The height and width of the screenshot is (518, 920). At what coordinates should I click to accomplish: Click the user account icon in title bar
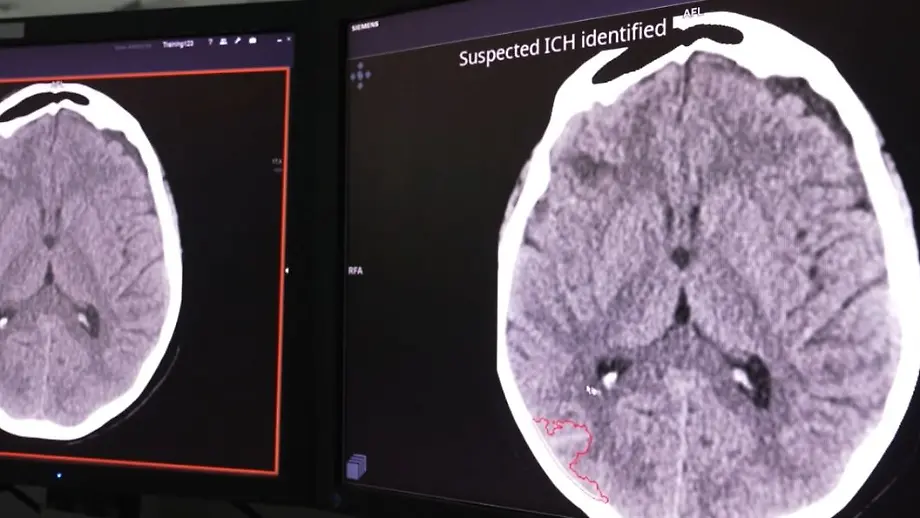pyautogui.click(x=223, y=41)
